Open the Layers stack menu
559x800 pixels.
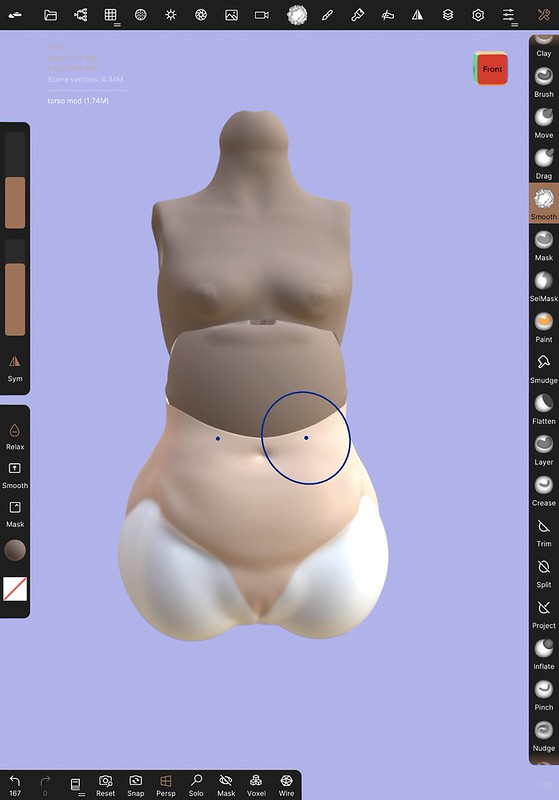[448, 15]
